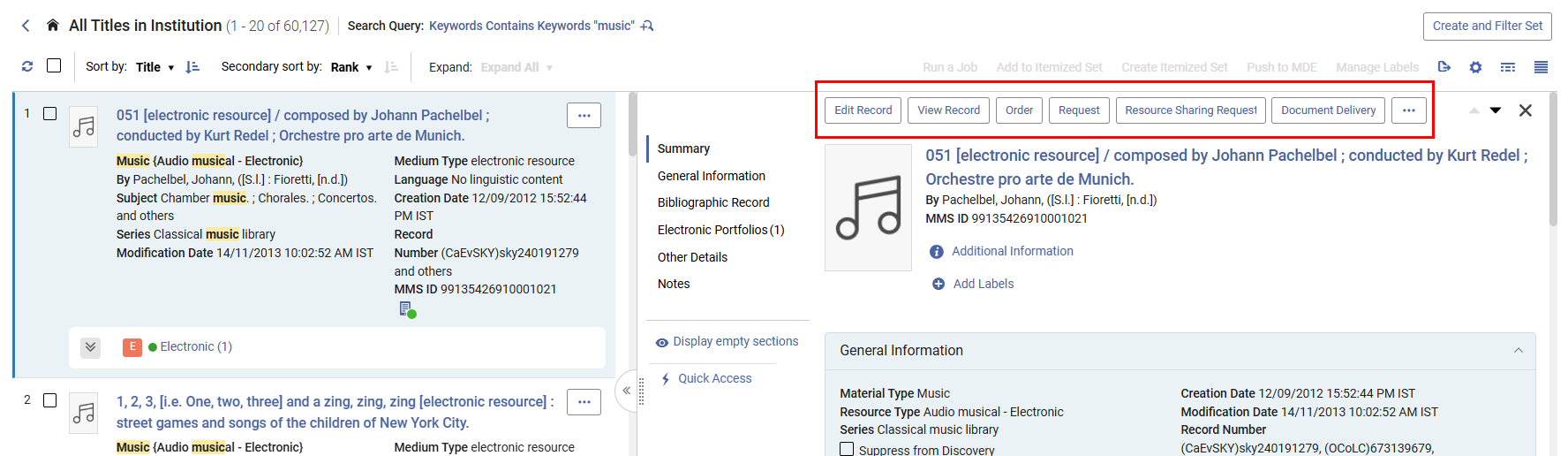Viewport: 1568px width, 456px height.
Task: Open the 051 Pachelbel title link in list
Action: click(x=303, y=125)
